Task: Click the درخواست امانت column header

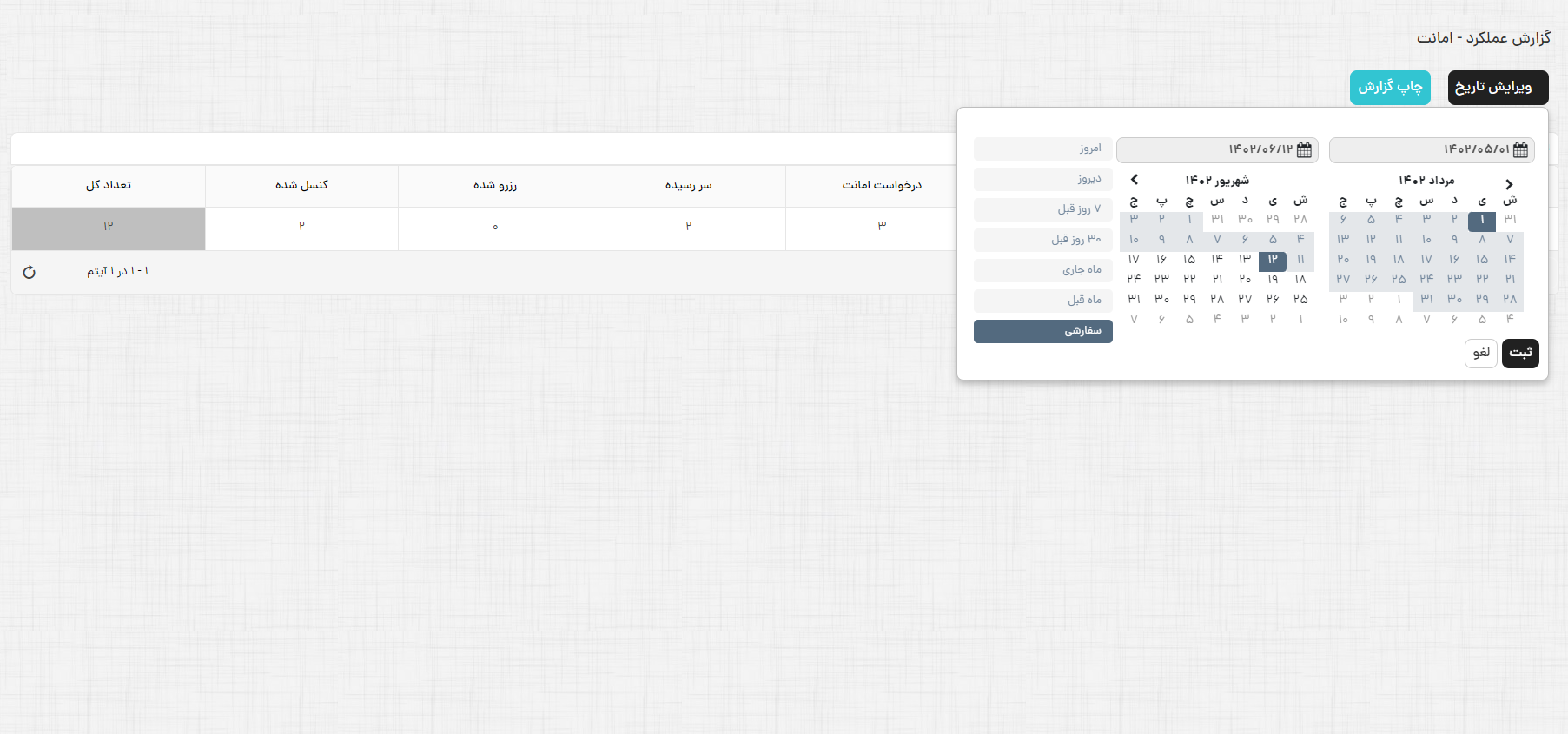Action: 882,186
